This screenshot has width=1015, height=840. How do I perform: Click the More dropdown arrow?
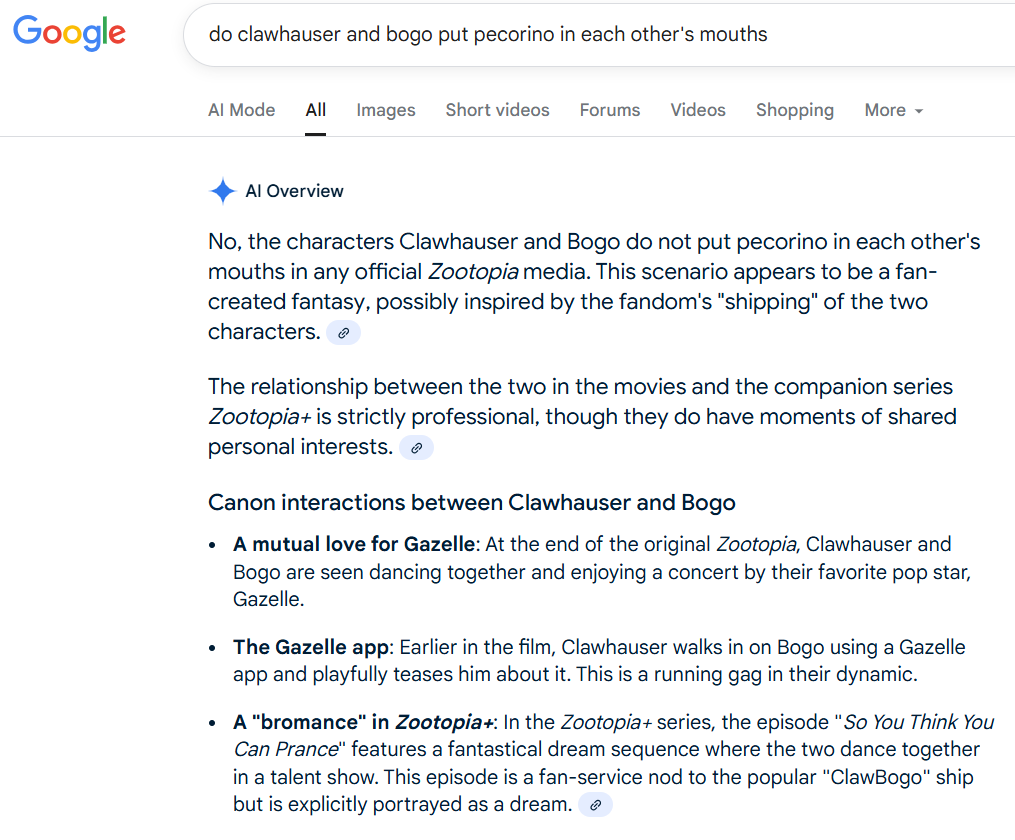[919, 111]
